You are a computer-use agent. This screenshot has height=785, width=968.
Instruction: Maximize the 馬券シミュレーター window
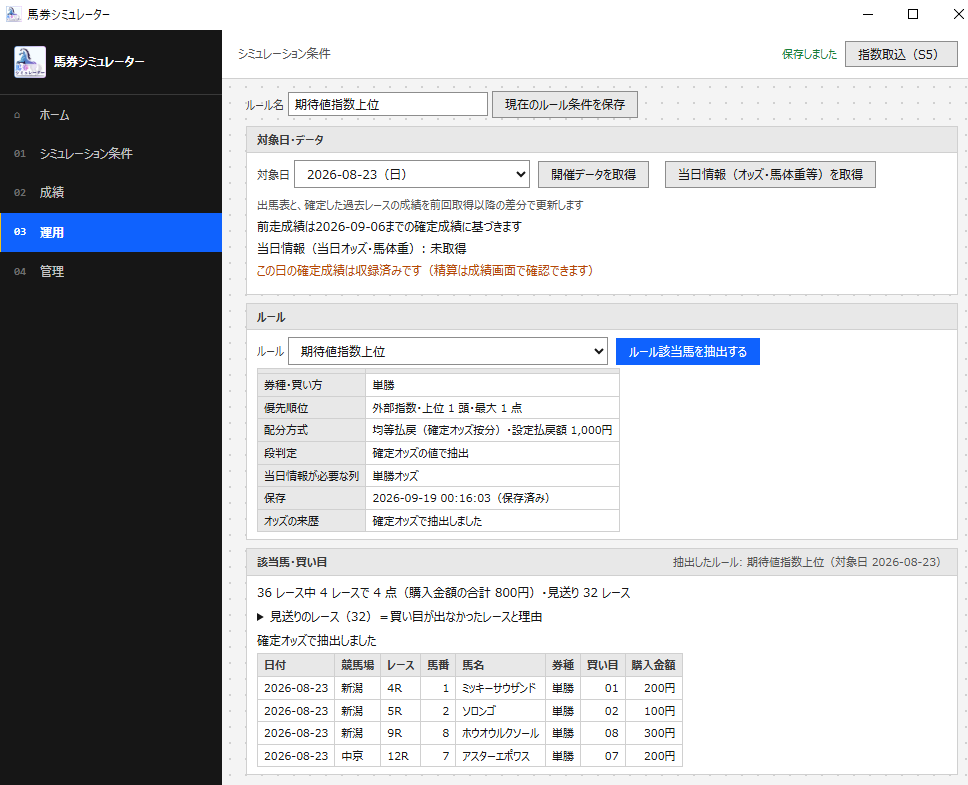click(913, 14)
